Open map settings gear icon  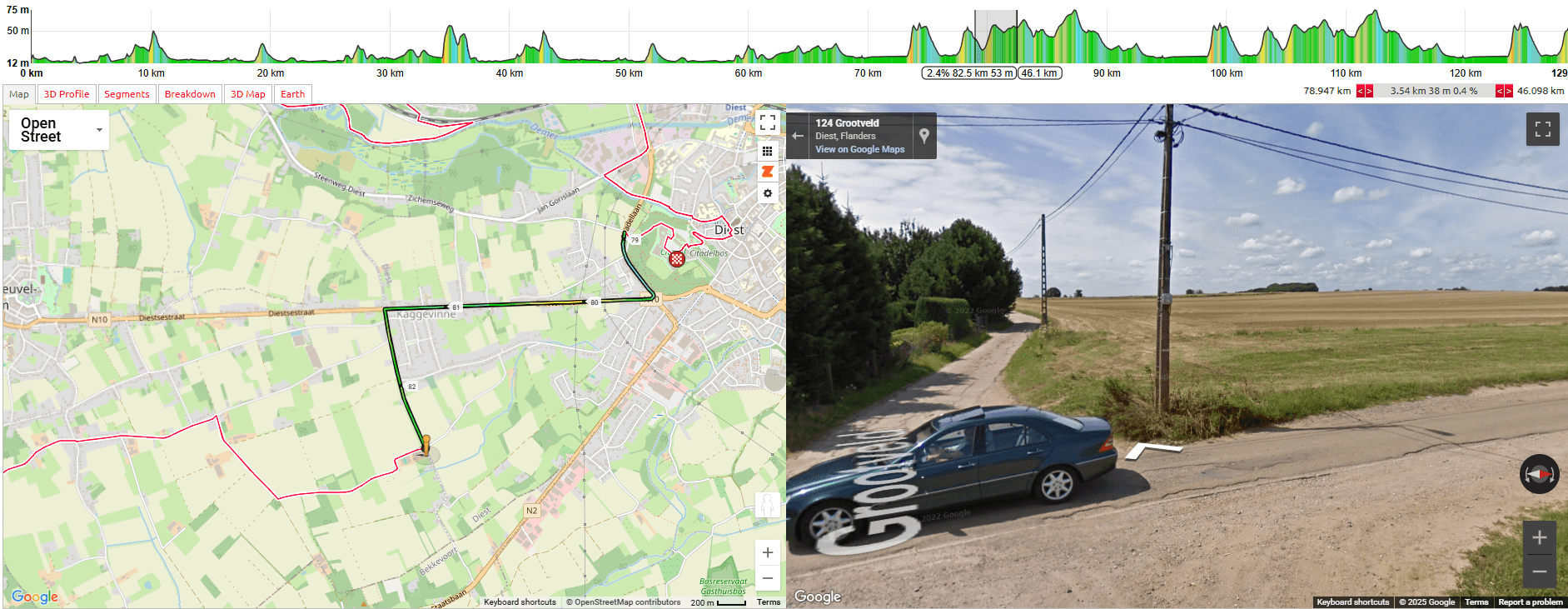767,193
